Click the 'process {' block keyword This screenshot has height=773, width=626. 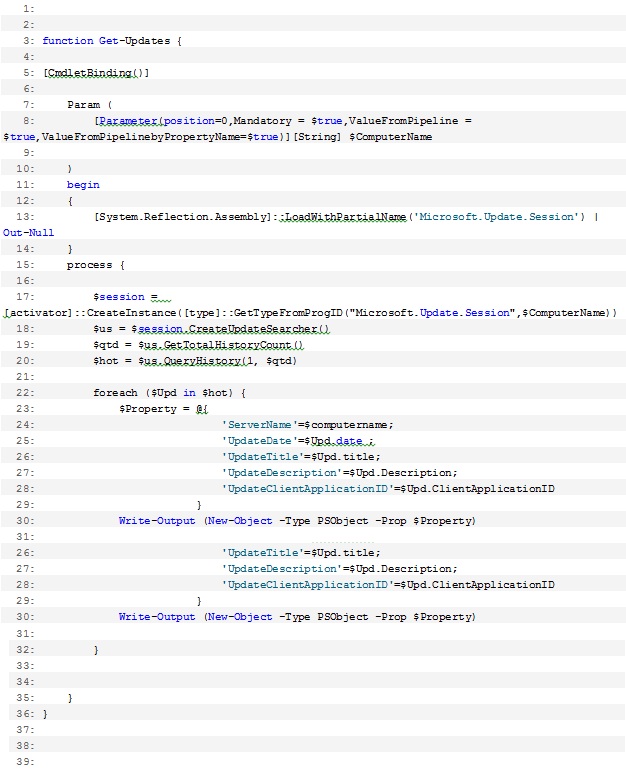coord(95,265)
